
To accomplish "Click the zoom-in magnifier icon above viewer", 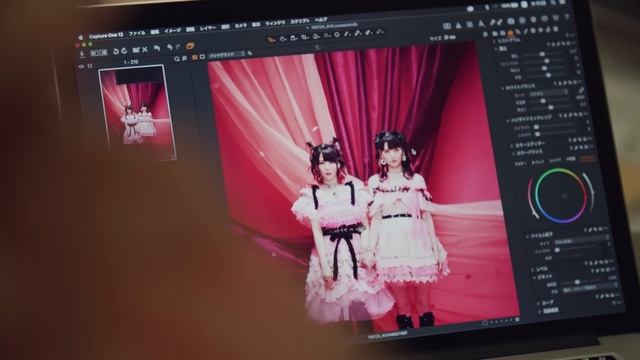I will pos(184,58).
